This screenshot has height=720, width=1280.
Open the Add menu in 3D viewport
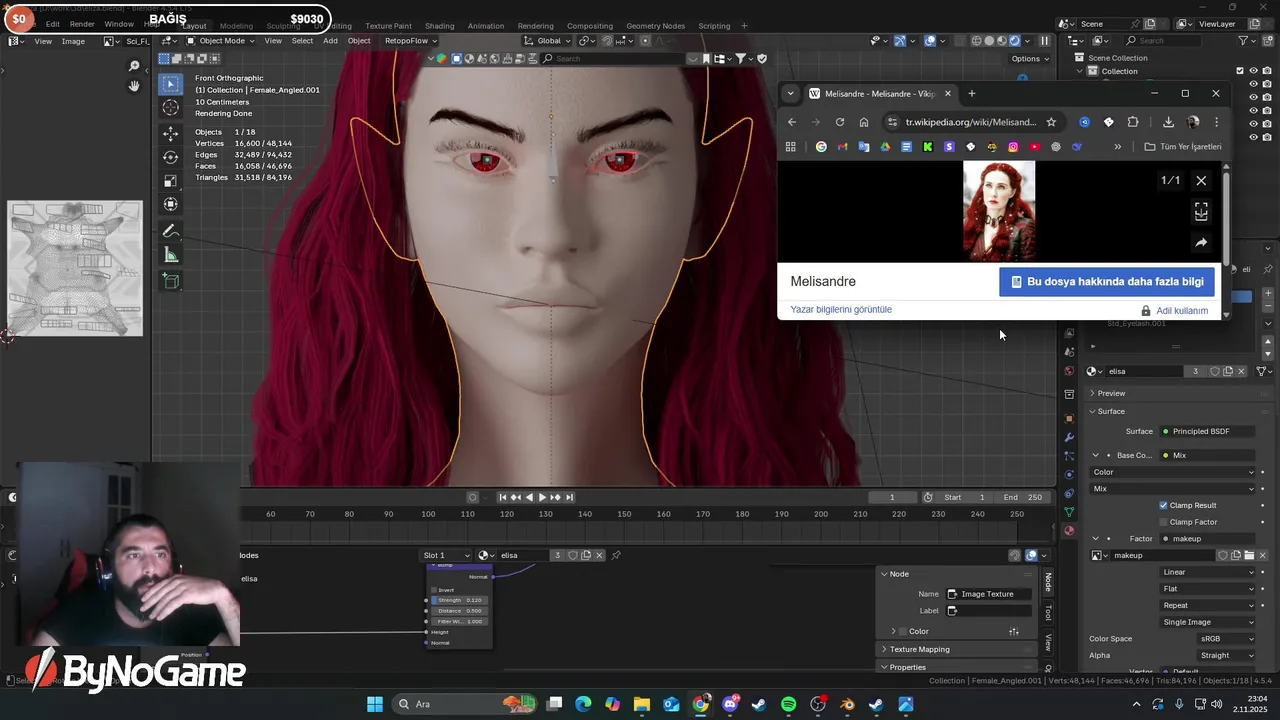click(330, 41)
